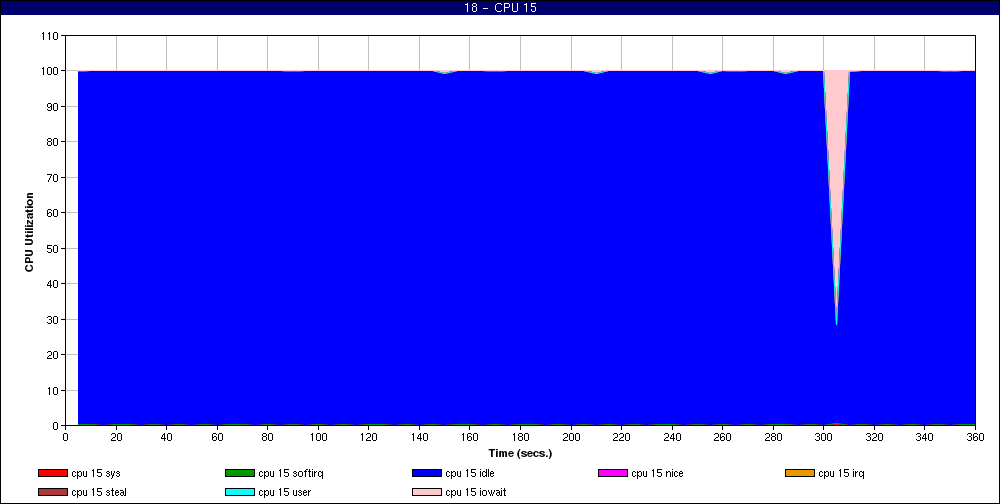Click the y-axis label 110

coord(51,36)
